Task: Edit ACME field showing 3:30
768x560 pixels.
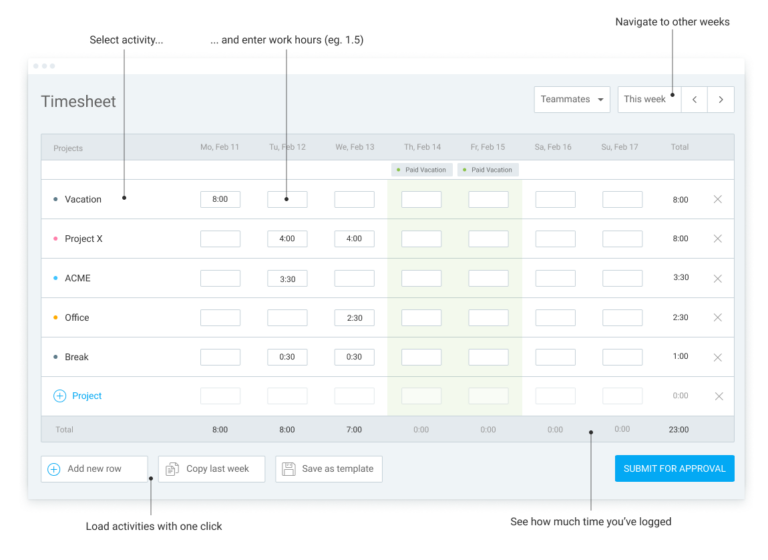Action: tap(287, 278)
